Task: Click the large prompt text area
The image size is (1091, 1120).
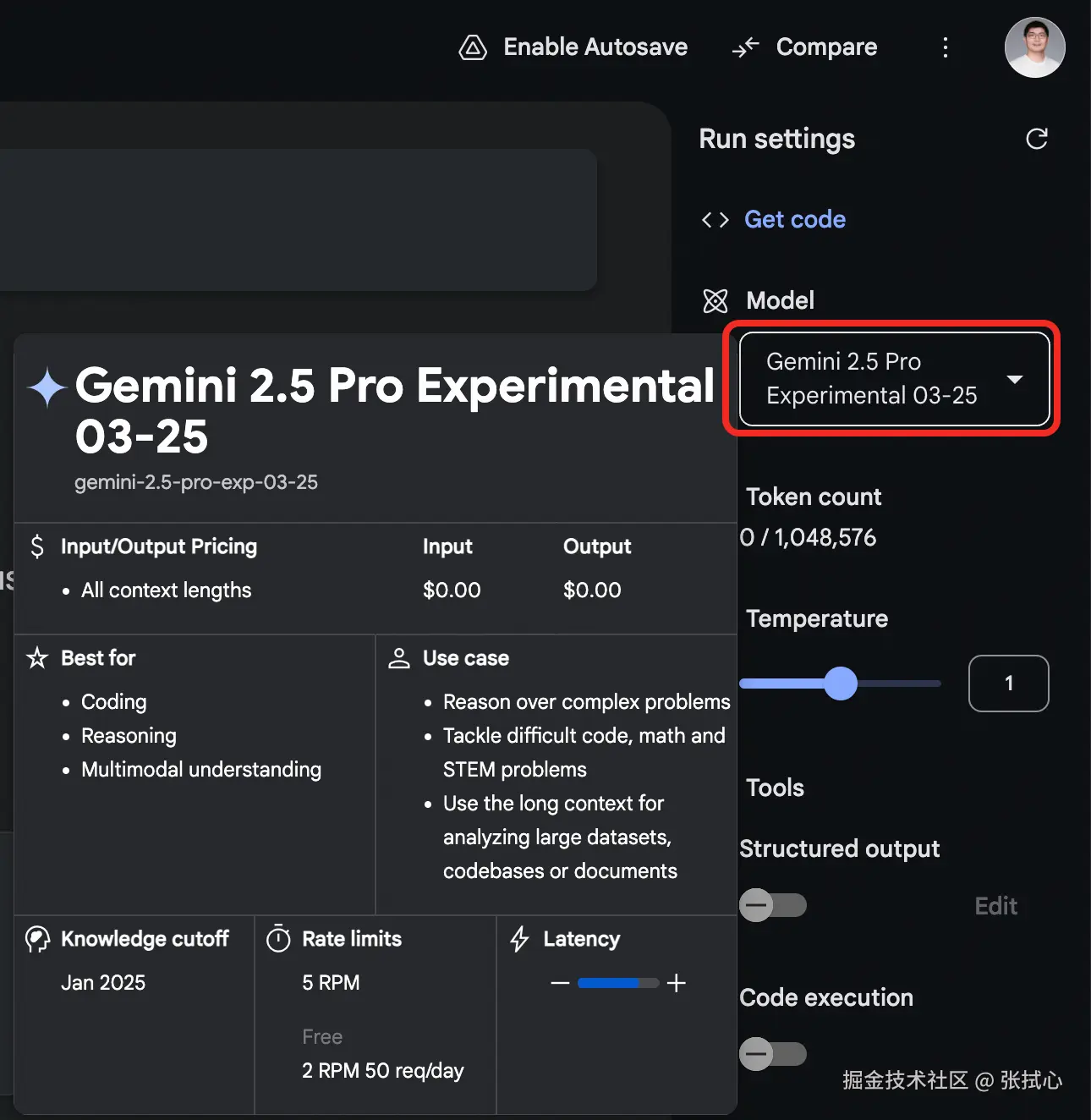Action: click(298, 220)
